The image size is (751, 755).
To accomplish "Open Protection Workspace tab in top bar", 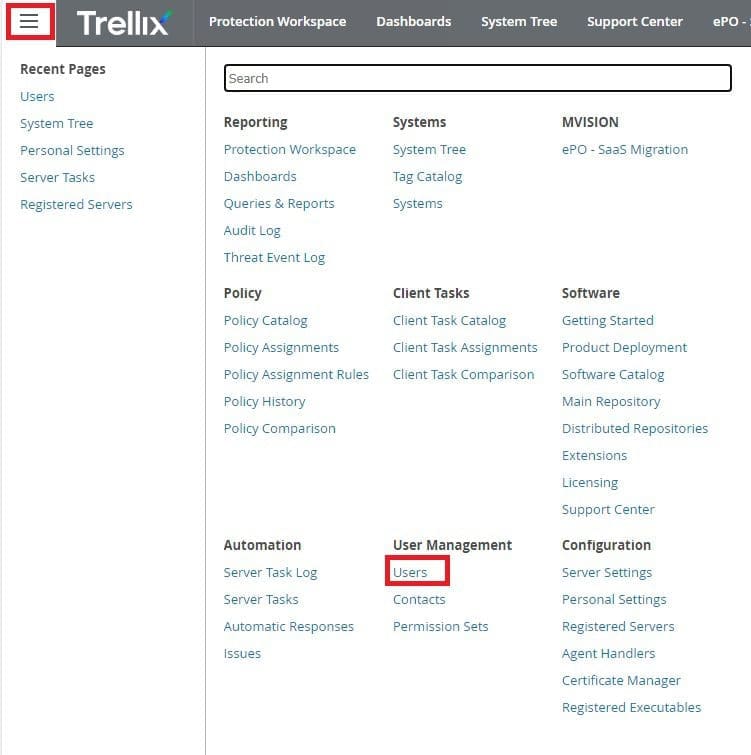I will pyautogui.click(x=277, y=21).
